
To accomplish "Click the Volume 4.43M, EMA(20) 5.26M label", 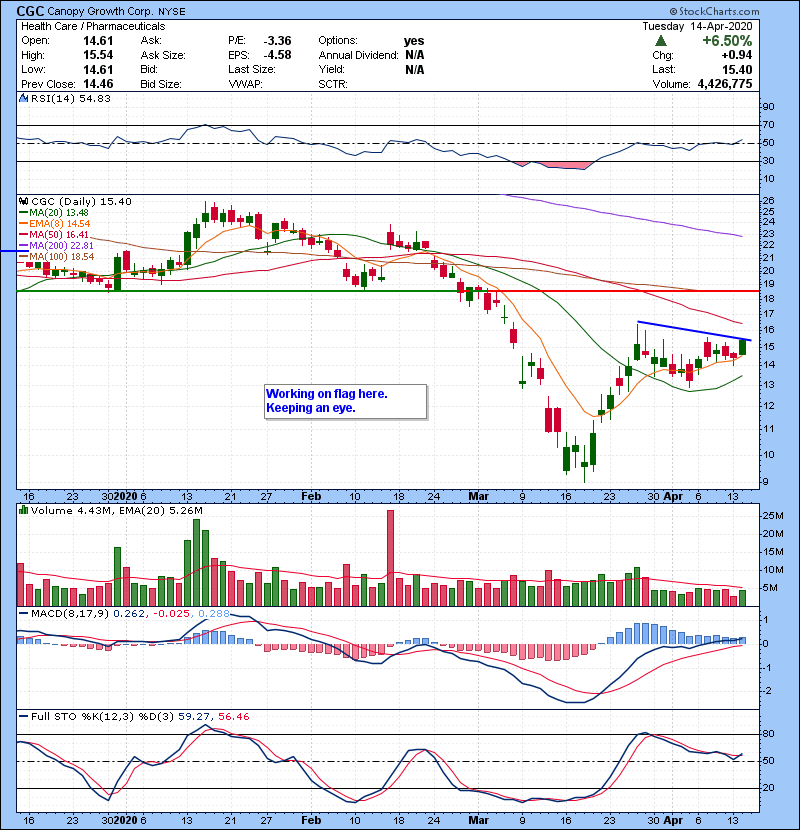I will point(116,510).
